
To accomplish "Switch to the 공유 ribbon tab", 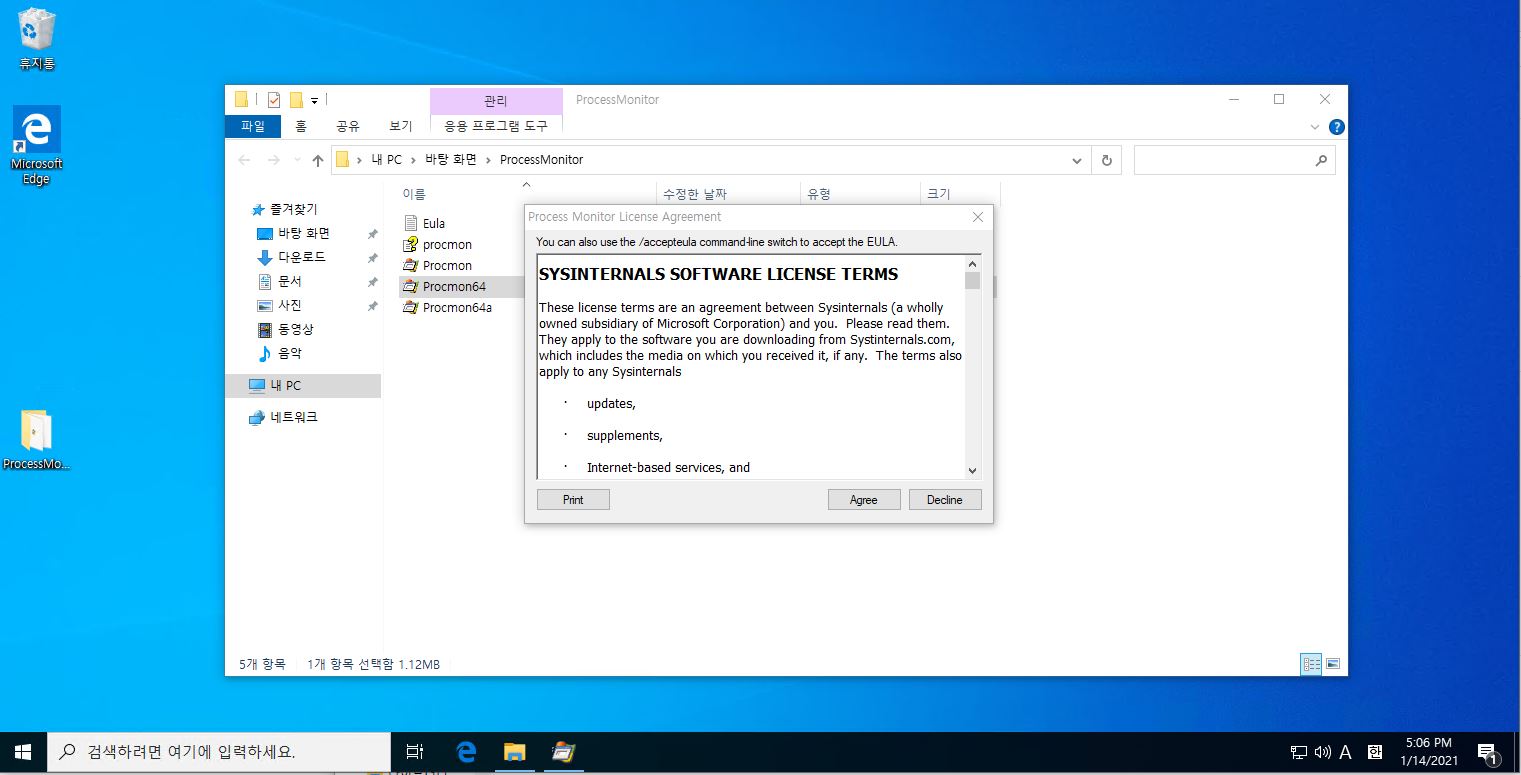I will (347, 126).
